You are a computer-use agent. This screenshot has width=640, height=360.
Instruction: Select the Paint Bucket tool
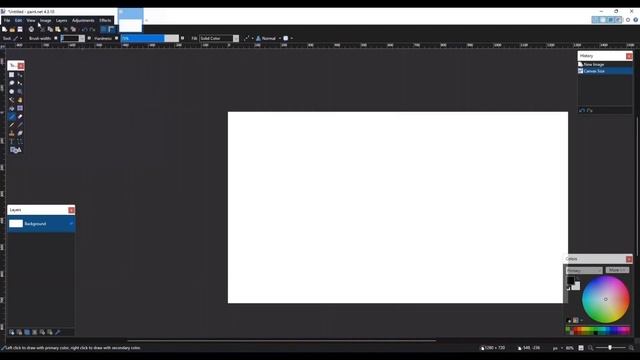pyautogui.click(x=11, y=108)
